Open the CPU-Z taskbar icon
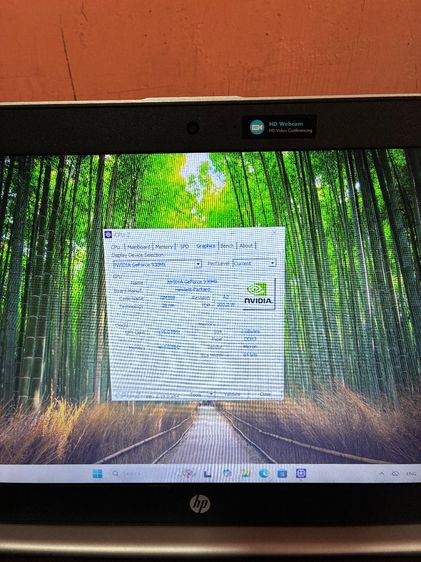Screen dimensions: 421x562 click(301, 473)
